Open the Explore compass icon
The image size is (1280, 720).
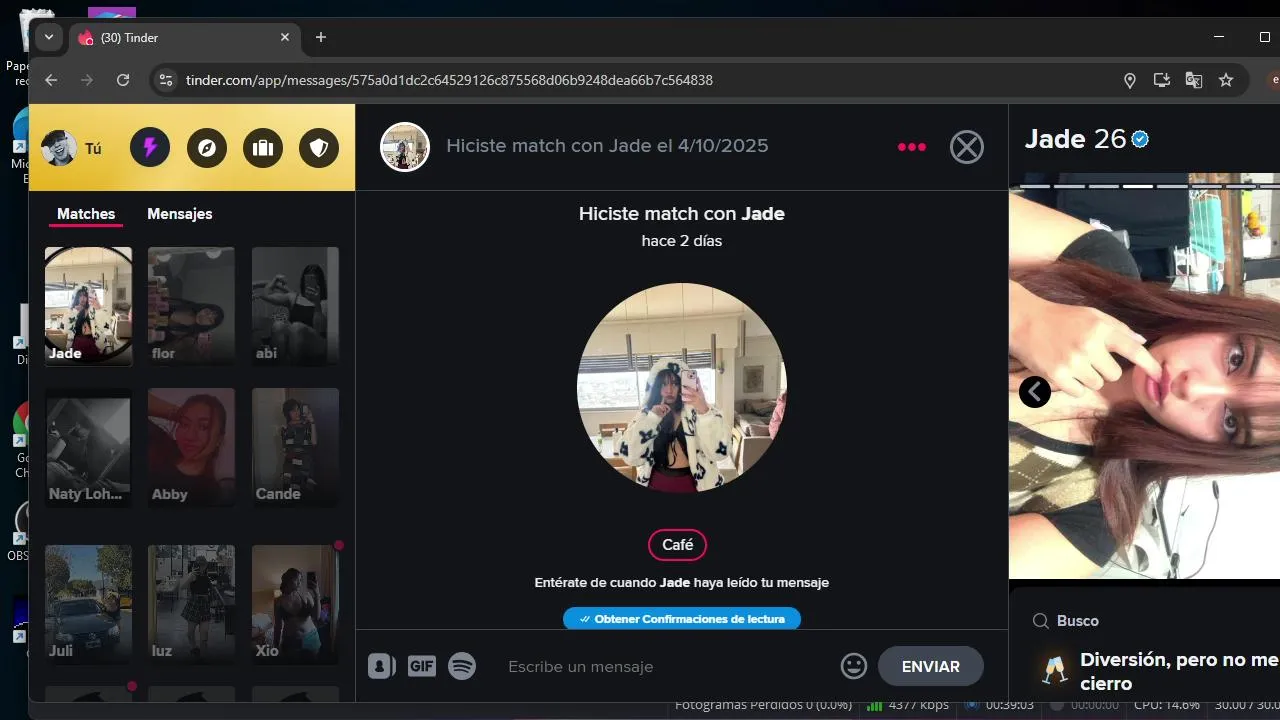[207, 148]
